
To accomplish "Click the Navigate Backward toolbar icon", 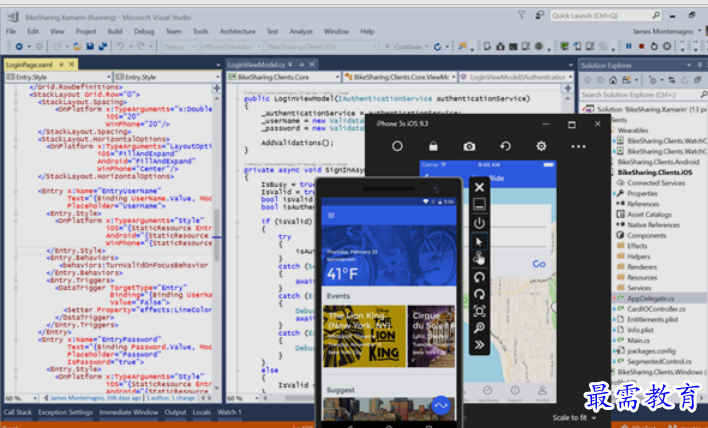I will 19,47.
